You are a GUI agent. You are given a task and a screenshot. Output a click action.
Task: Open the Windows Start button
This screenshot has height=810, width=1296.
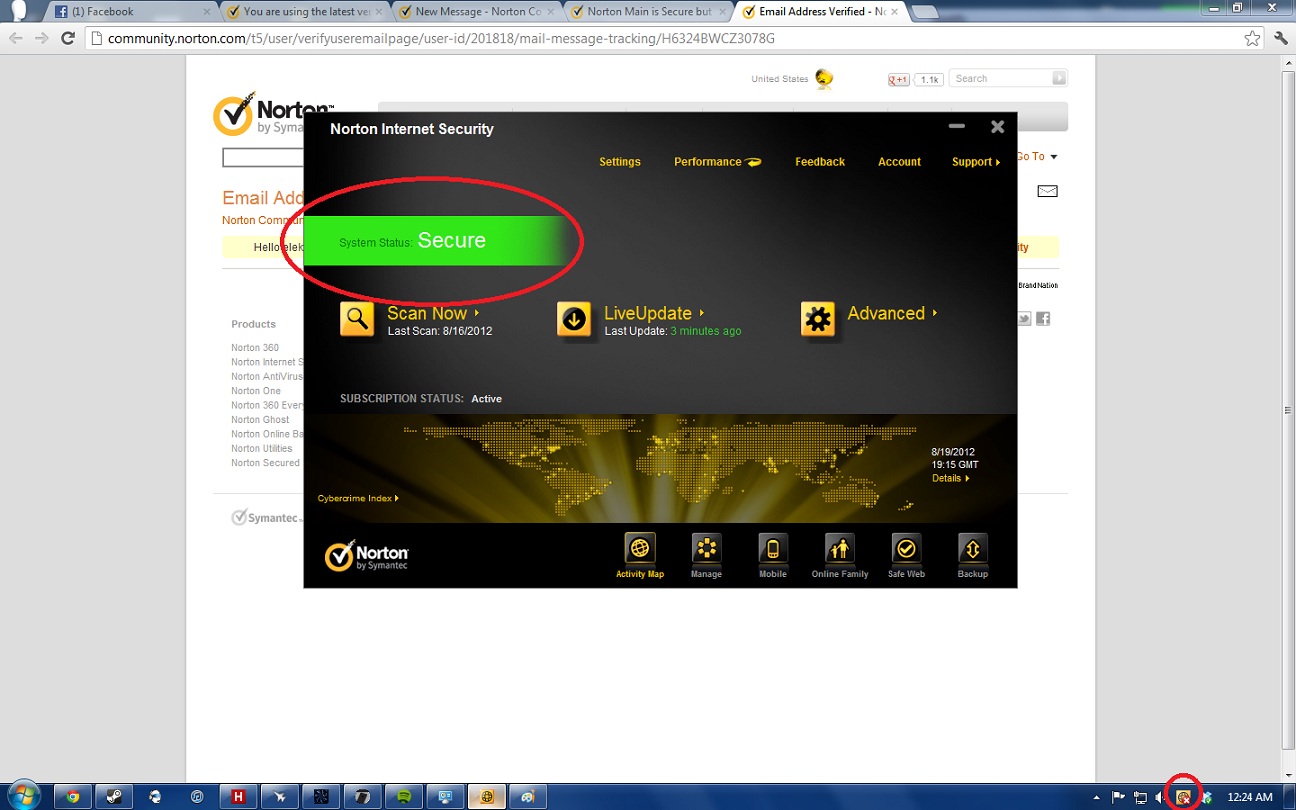coord(22,796)
